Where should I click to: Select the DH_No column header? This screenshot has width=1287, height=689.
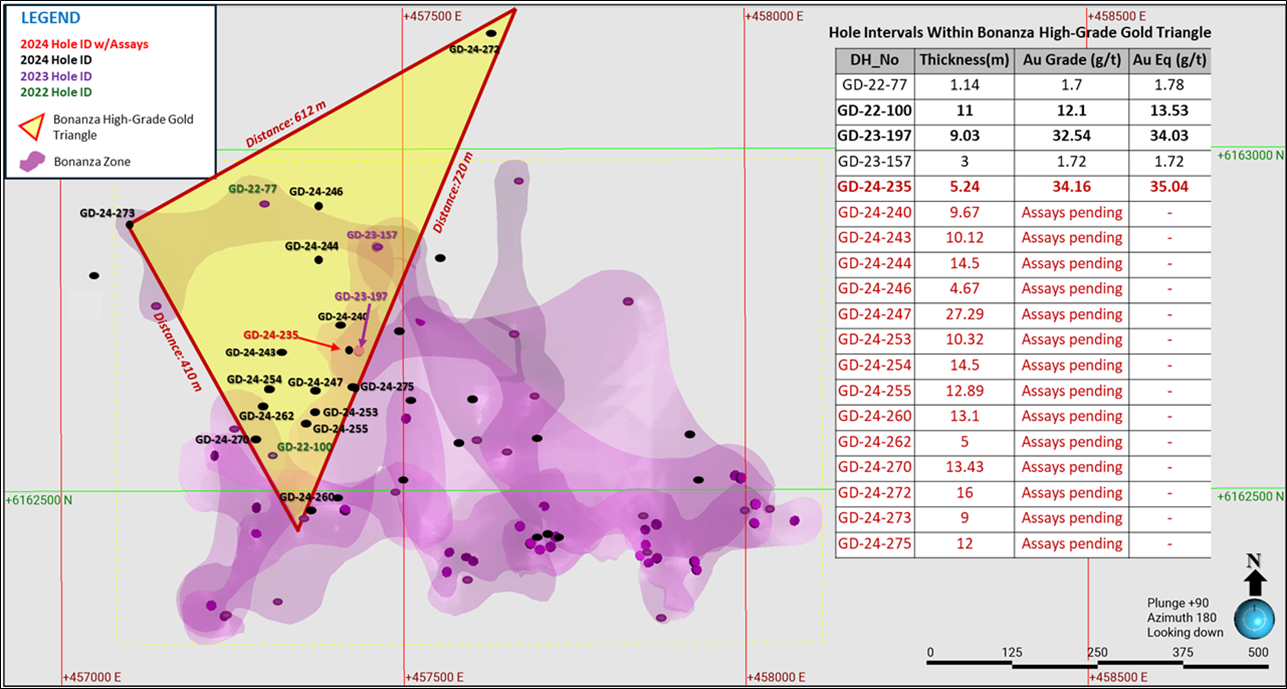875,59
